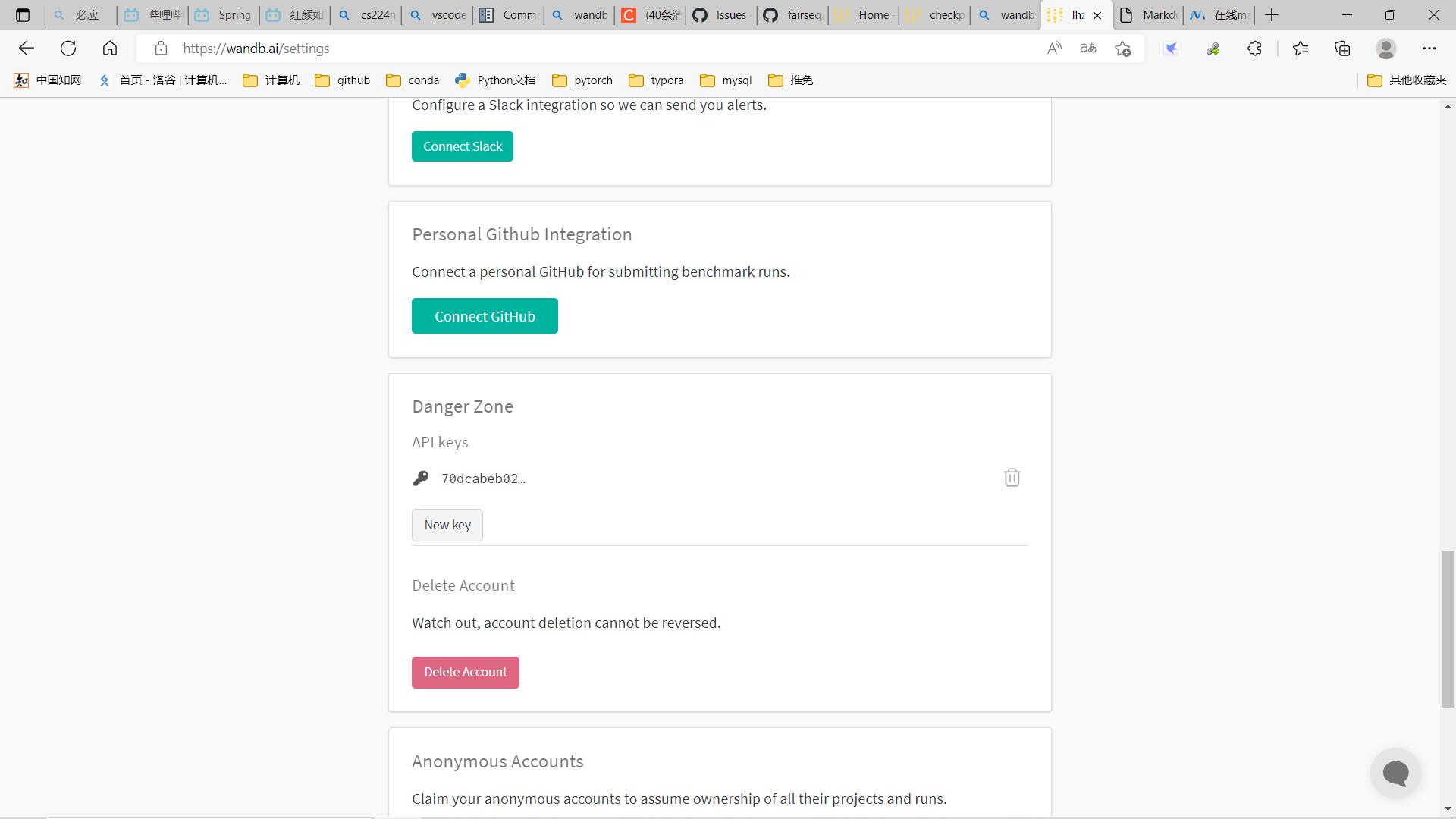The image size is (1456, 819).
Task: Click the home icon in browser toolbar
Action: click(x=111, y=48)
